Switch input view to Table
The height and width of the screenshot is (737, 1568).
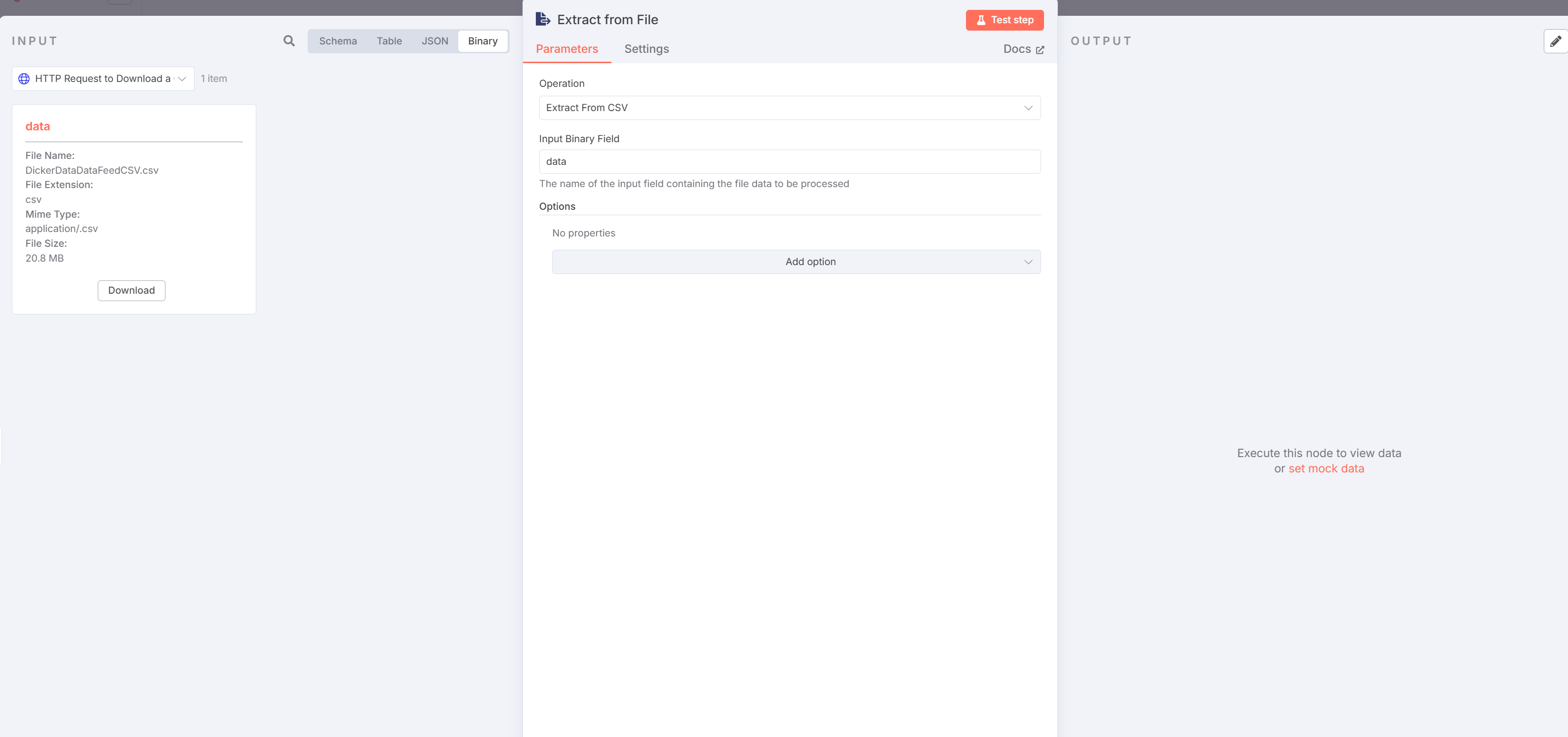point(389,41)
